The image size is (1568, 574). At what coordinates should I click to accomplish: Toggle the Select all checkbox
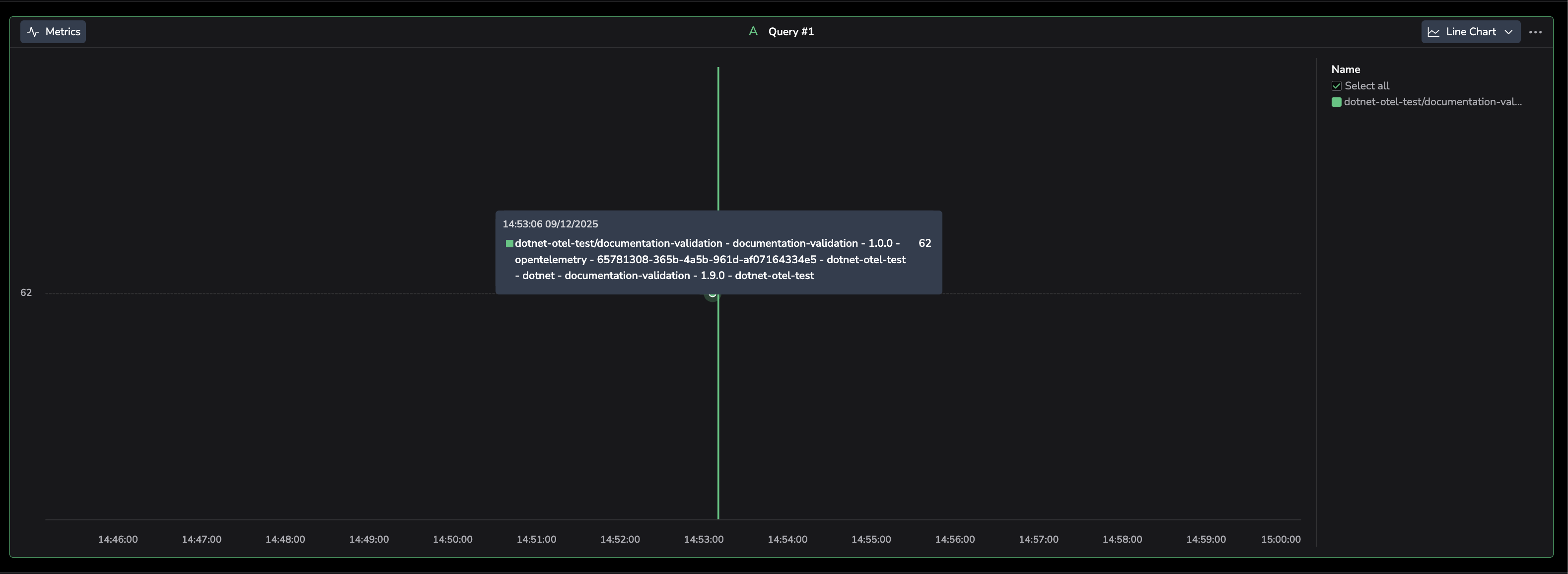(x=1336, y=86)
